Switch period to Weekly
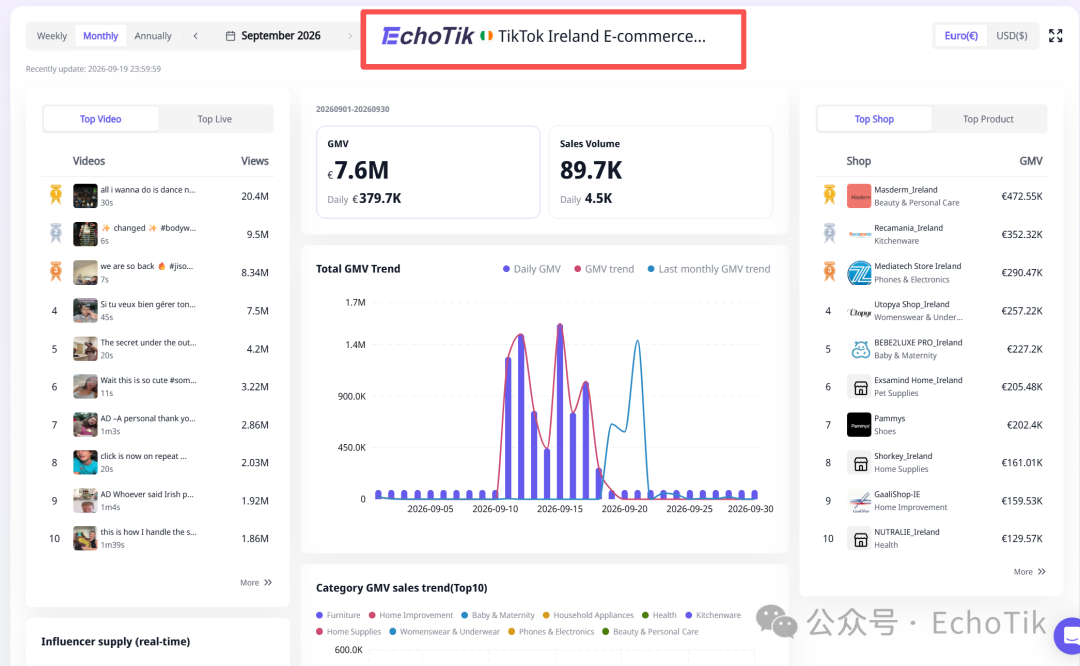The image size is (1080, 666). [x=52, y=36]
